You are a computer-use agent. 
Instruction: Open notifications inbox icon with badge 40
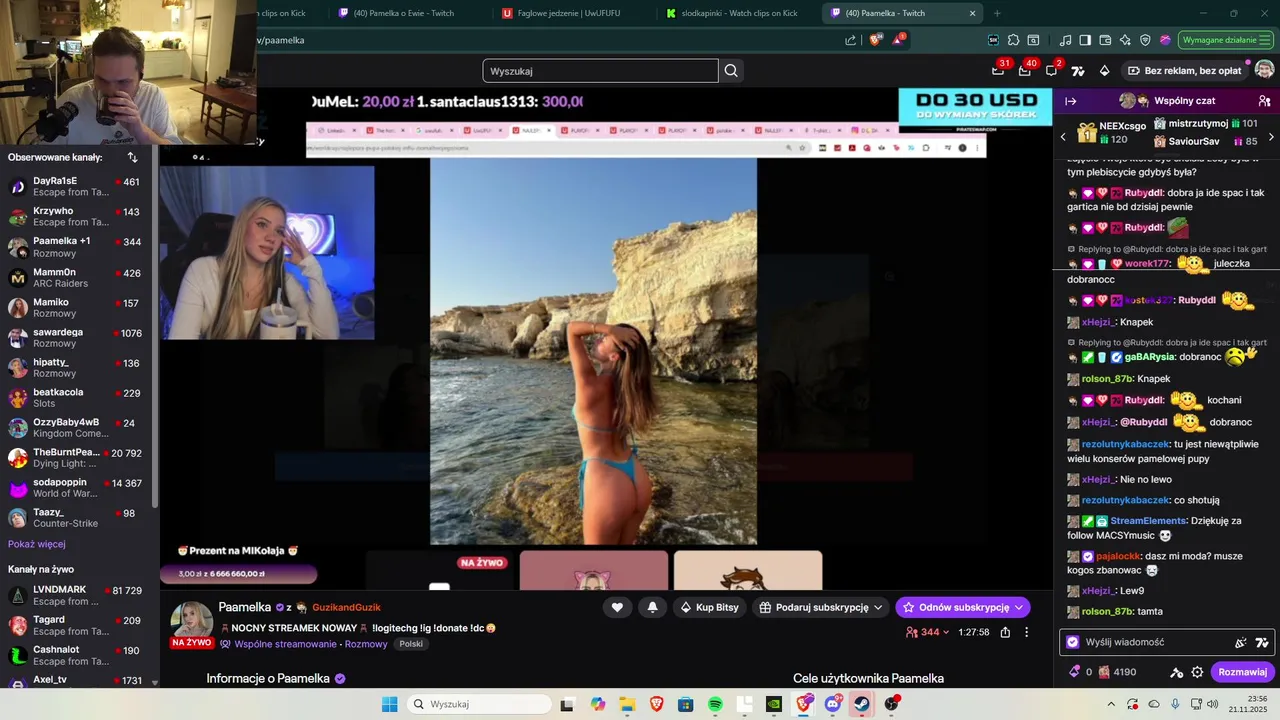pos(1025,70)
